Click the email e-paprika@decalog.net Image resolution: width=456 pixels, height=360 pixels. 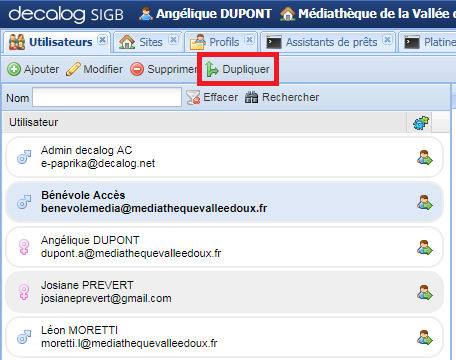pos(98,164)
